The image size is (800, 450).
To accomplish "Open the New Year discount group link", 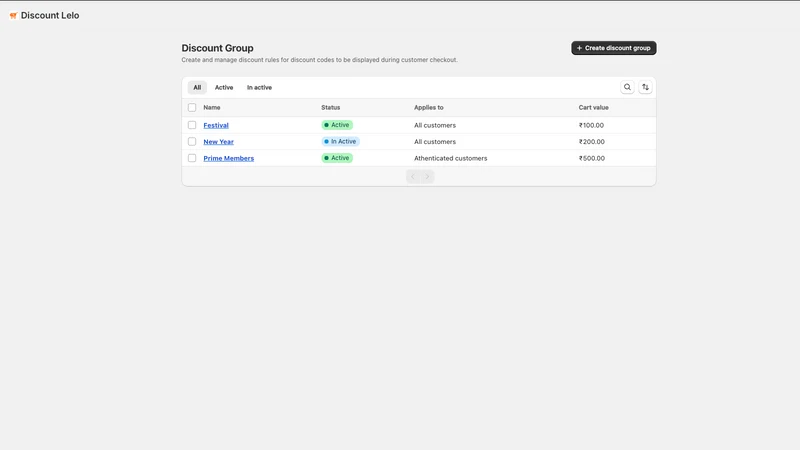I will coord(218,142).
